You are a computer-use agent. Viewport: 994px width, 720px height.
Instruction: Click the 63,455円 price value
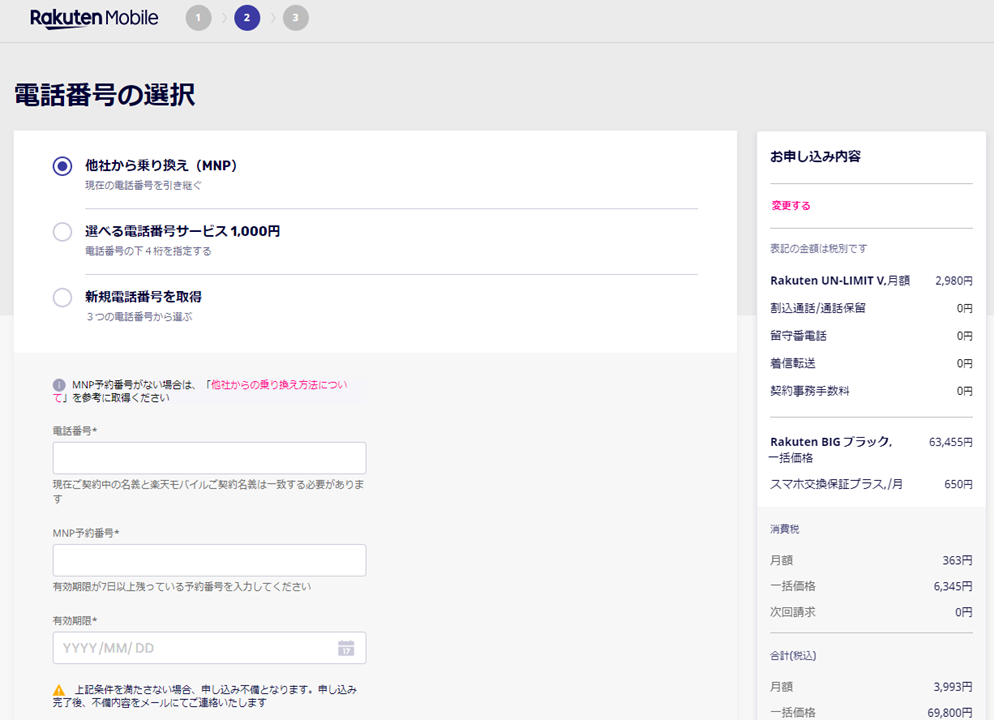point(950,442)
